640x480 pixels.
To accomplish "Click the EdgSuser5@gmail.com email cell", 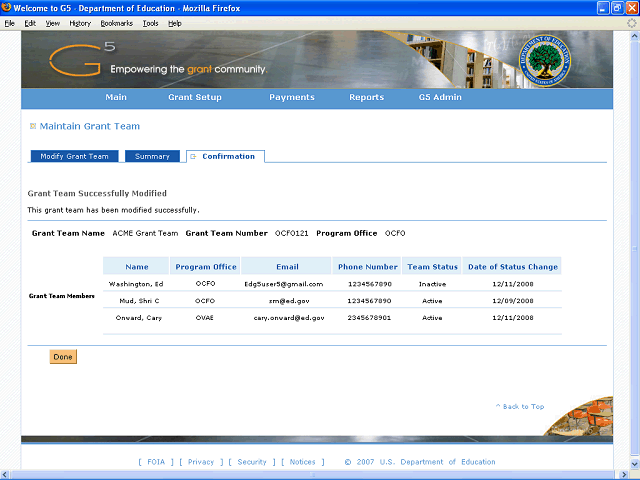I will 284,284.
